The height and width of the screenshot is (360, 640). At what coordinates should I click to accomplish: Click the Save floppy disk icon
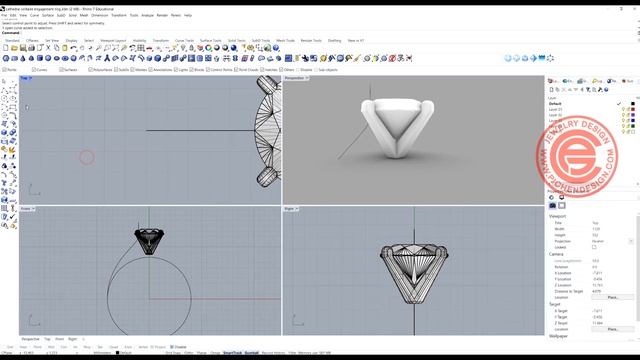(23, 48)
